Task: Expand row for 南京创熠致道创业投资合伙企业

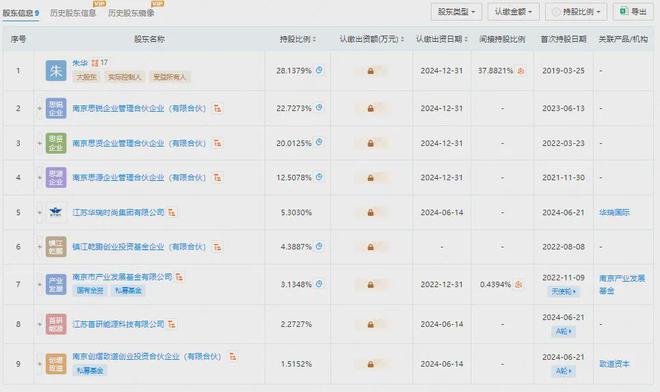Action: pos(40,364)
